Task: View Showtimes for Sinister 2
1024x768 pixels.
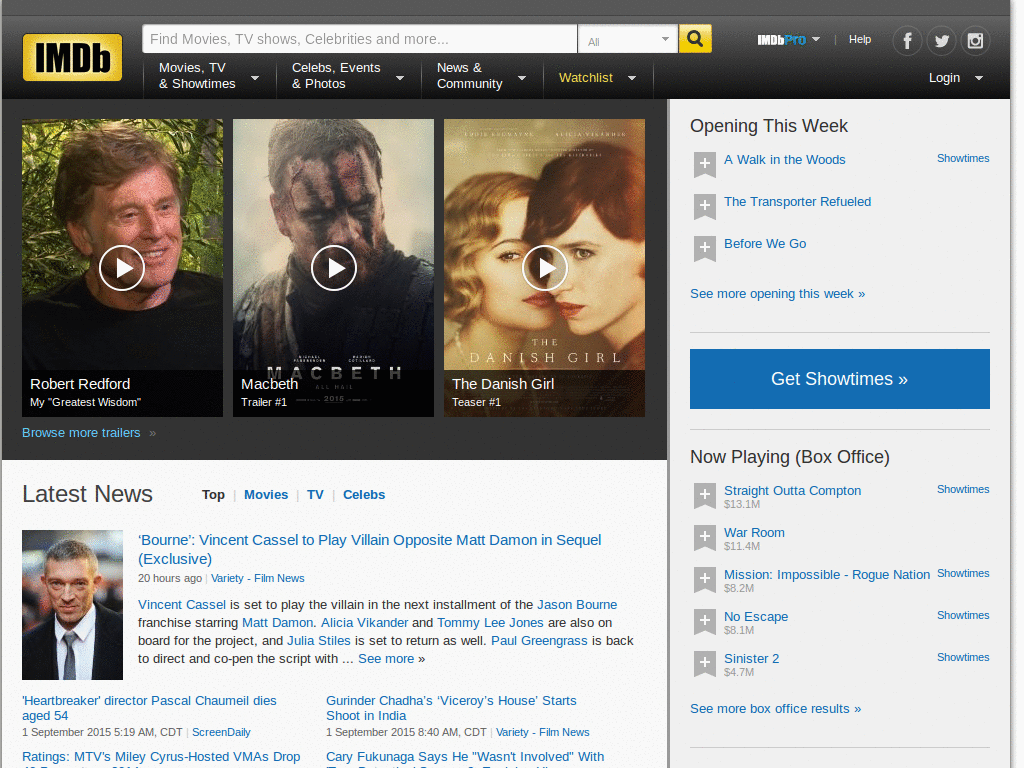Action: pos(963,657)
